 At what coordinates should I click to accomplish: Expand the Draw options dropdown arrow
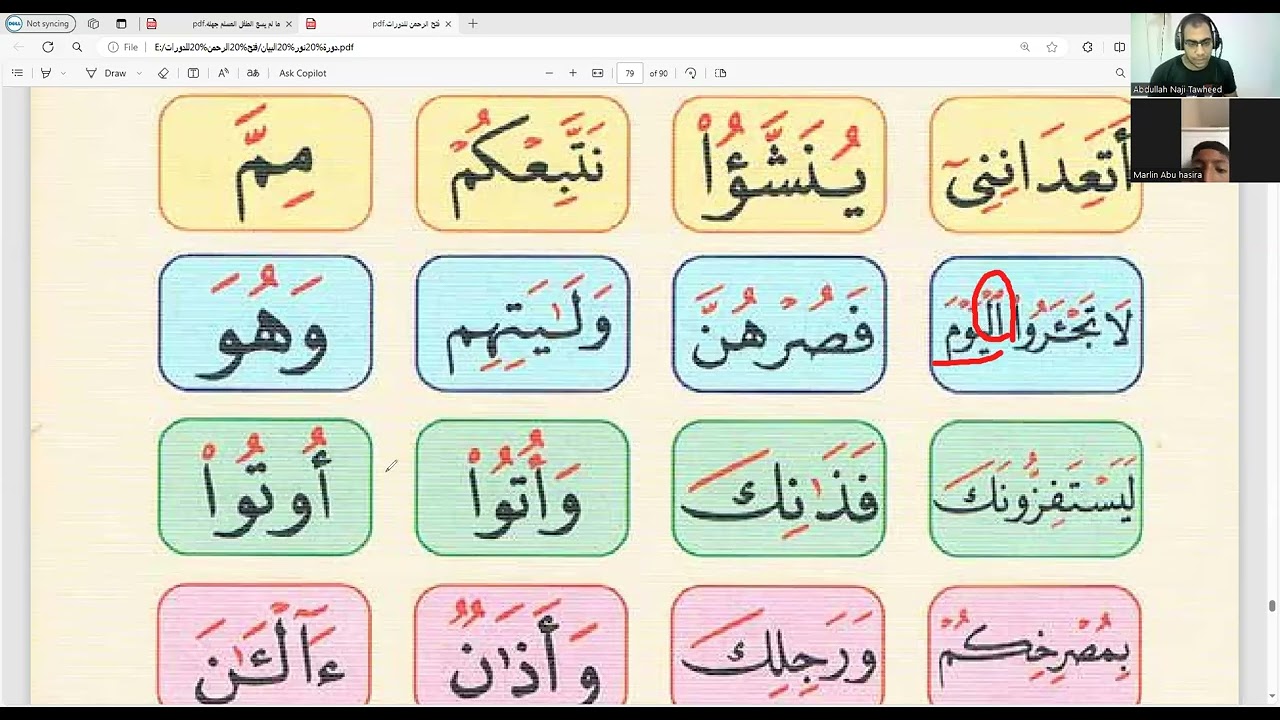point(139,73)
